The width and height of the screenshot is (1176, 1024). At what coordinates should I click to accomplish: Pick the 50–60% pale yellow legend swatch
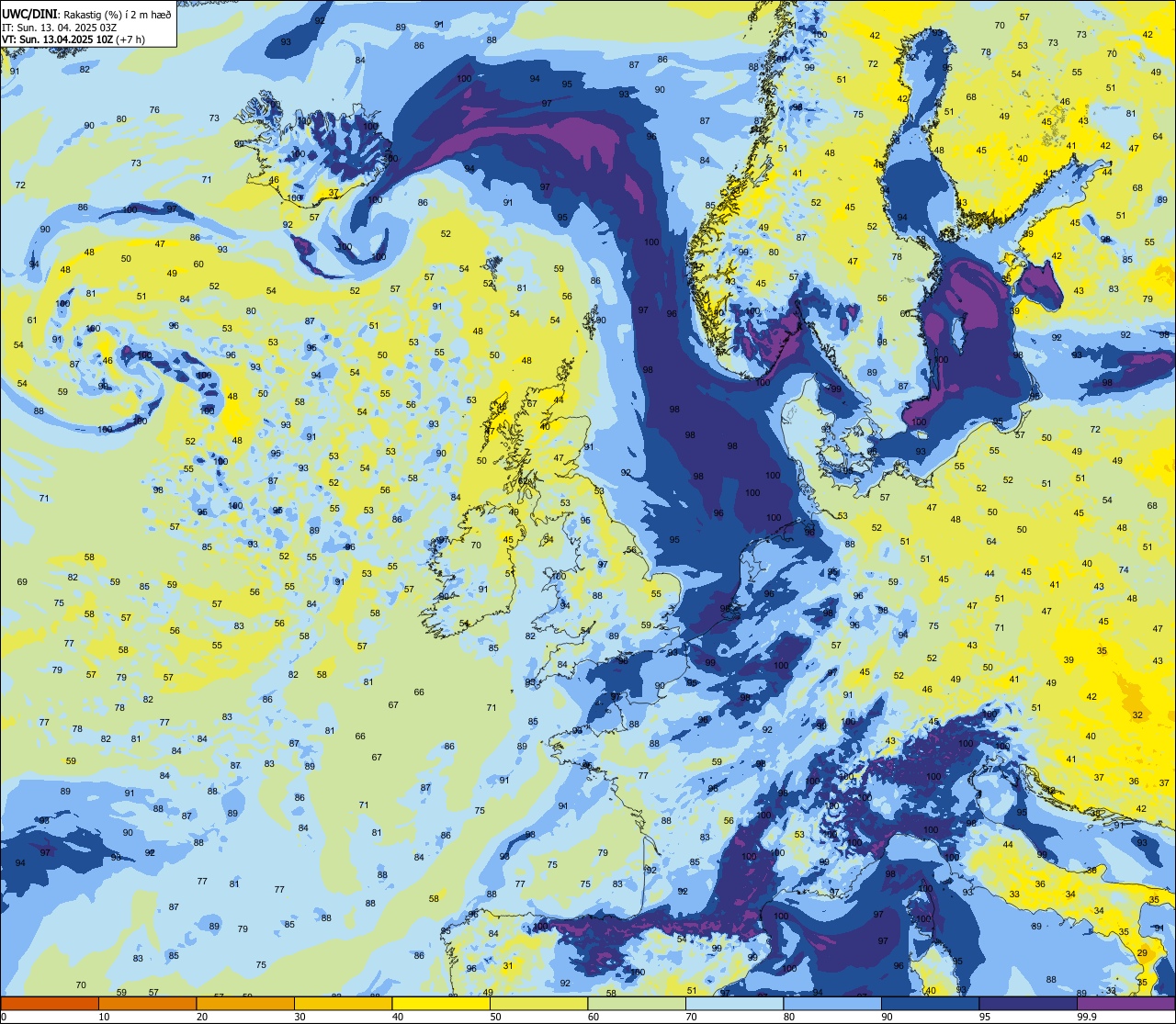(x=538, y=1004)
